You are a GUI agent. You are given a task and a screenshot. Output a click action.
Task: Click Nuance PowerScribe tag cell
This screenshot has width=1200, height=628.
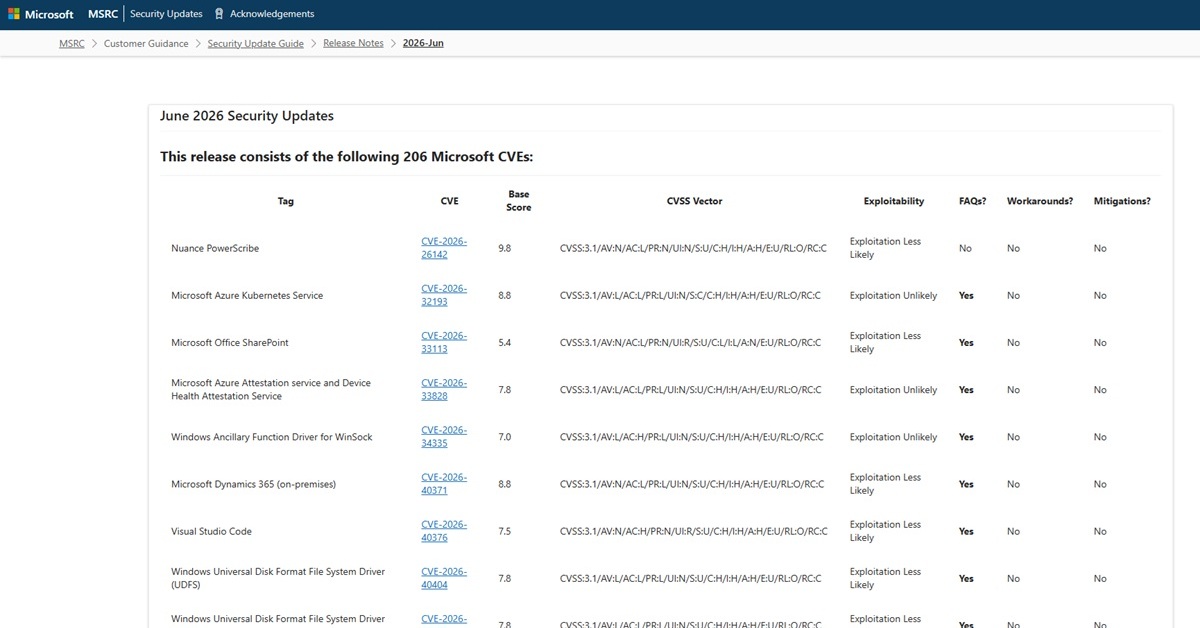pos(215,248)
